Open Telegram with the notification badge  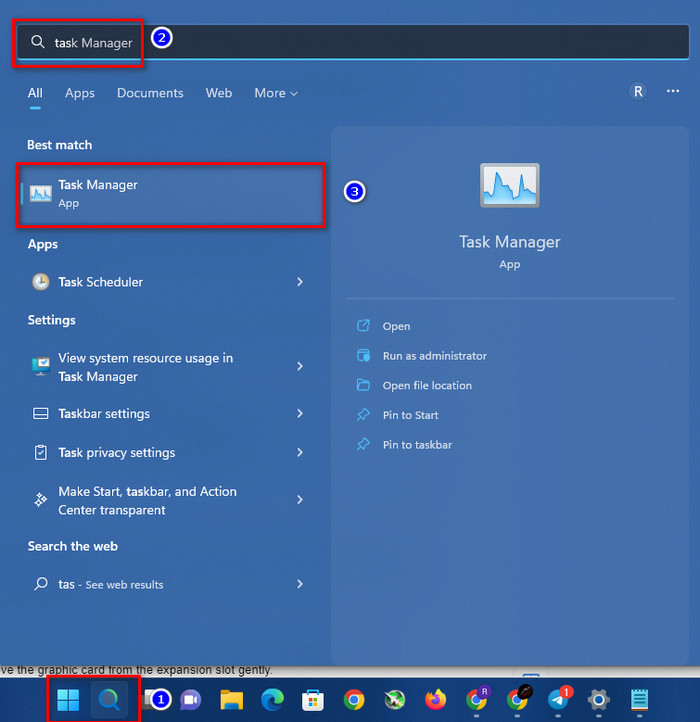tap(559, 699)
